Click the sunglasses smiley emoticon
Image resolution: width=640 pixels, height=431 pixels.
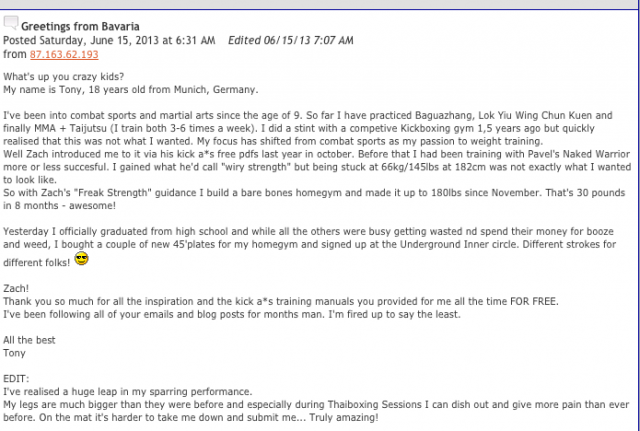[82, 259]
